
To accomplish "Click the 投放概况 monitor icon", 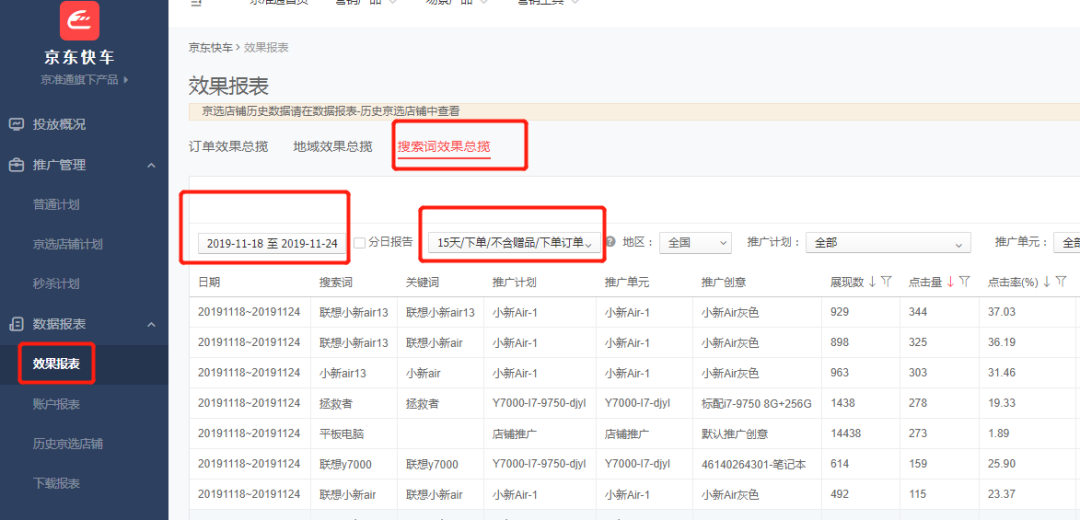I will click(16, 125).
